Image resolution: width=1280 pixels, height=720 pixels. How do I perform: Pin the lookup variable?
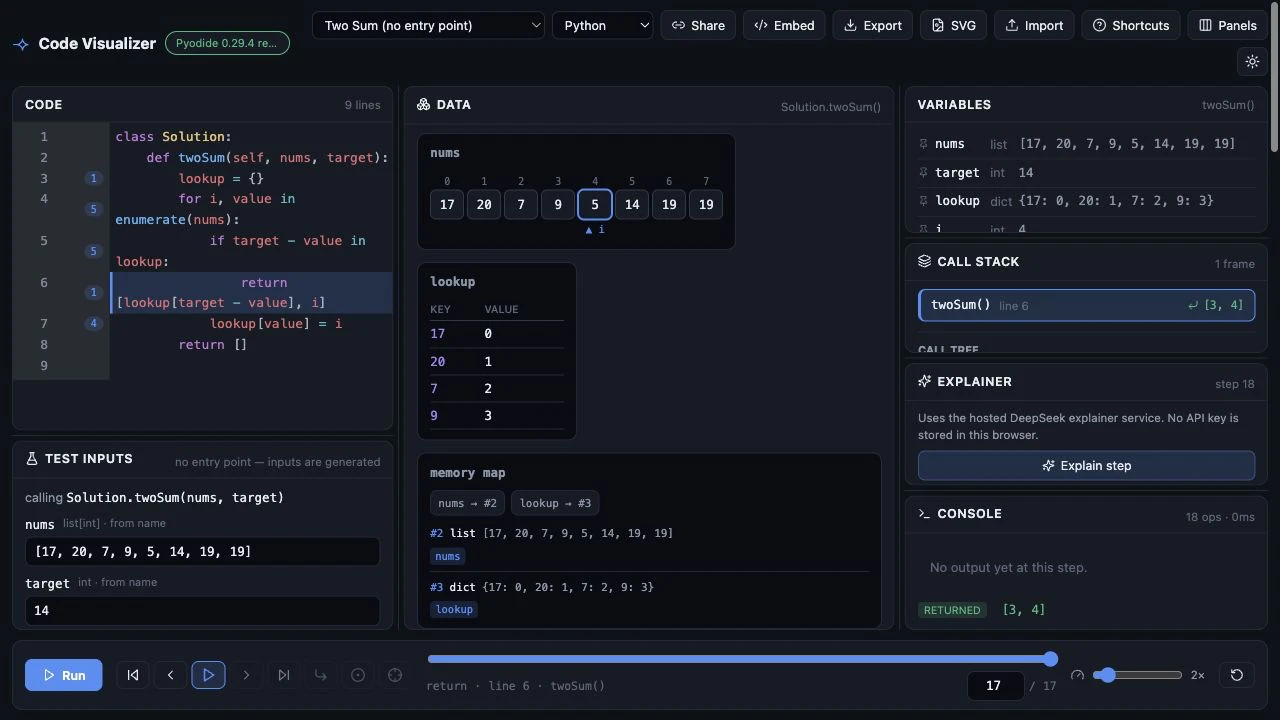(924, 201)
